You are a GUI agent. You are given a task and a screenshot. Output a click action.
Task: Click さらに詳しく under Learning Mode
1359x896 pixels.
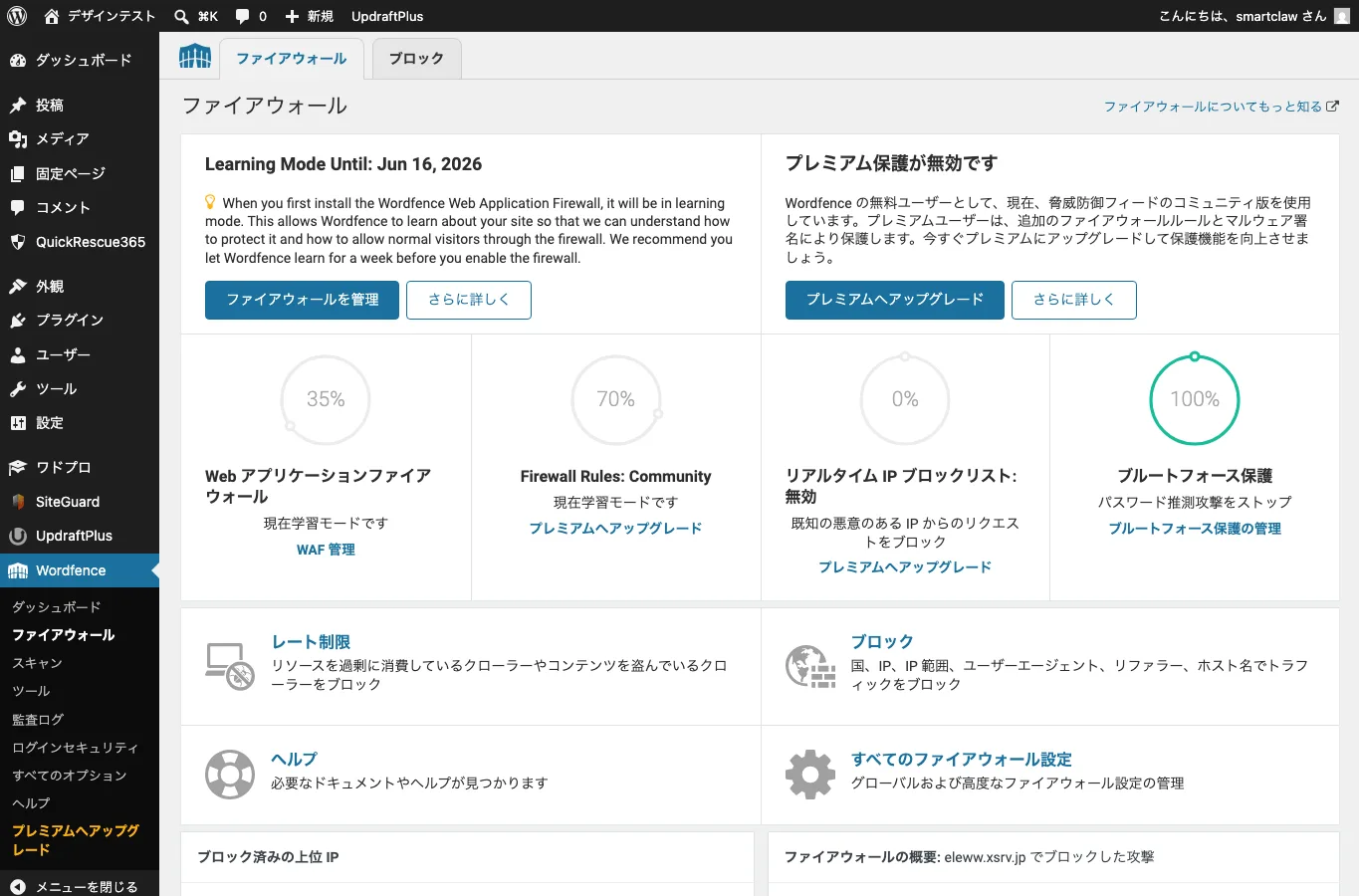point(469,300)
